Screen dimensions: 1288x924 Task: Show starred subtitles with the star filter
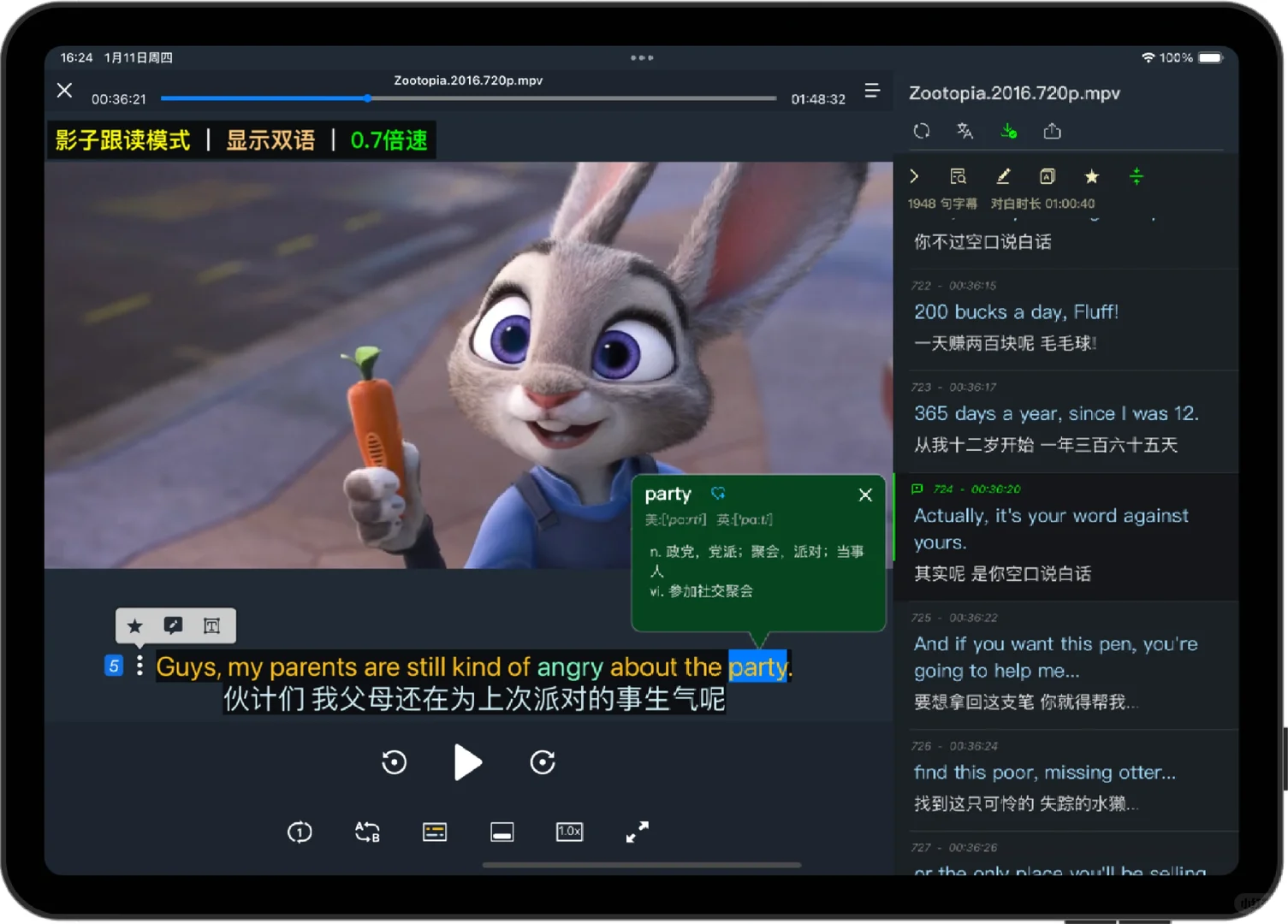pos(1092,176)
